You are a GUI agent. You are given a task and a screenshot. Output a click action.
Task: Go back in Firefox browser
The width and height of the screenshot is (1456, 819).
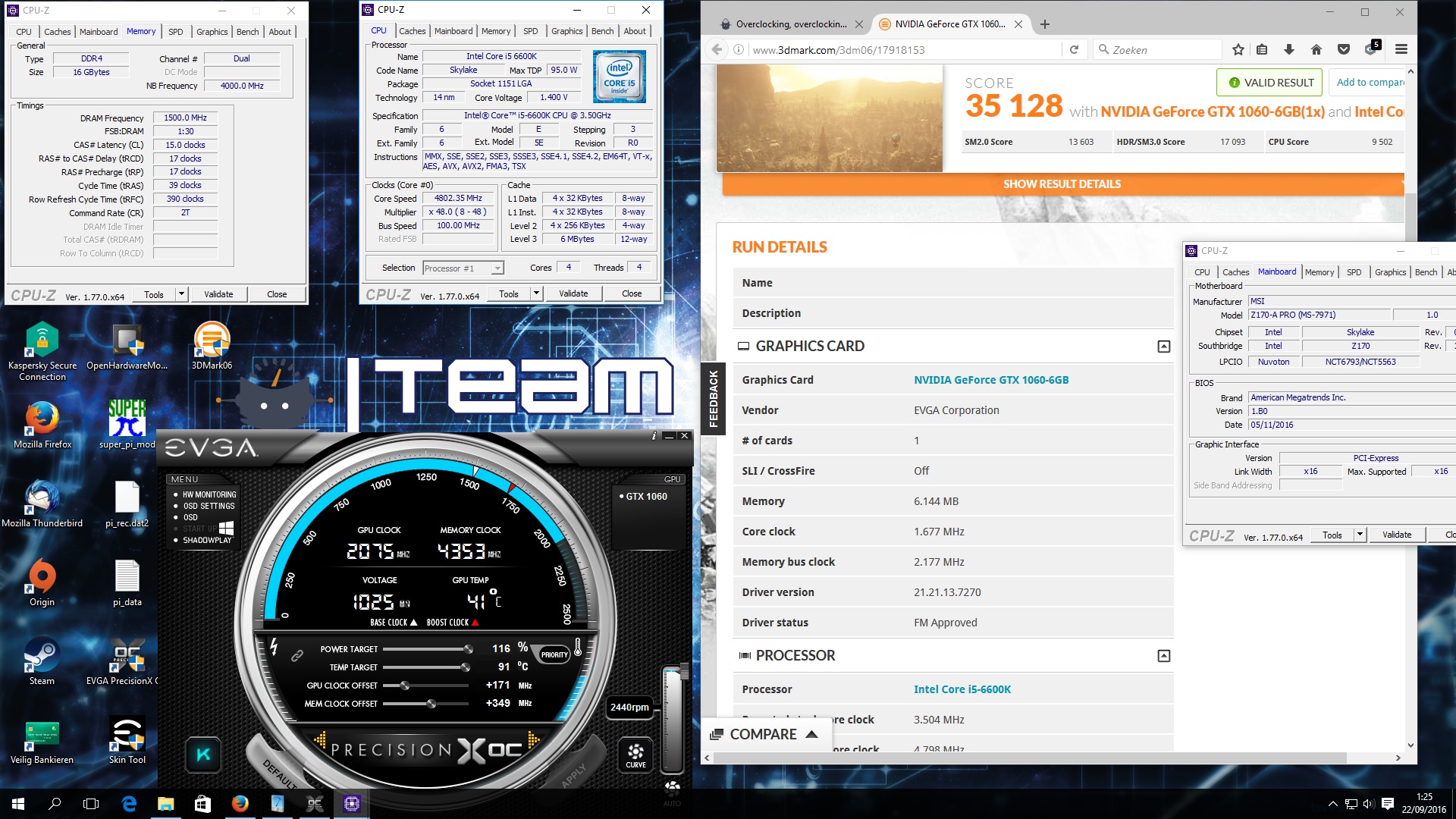tap(717, 49)
